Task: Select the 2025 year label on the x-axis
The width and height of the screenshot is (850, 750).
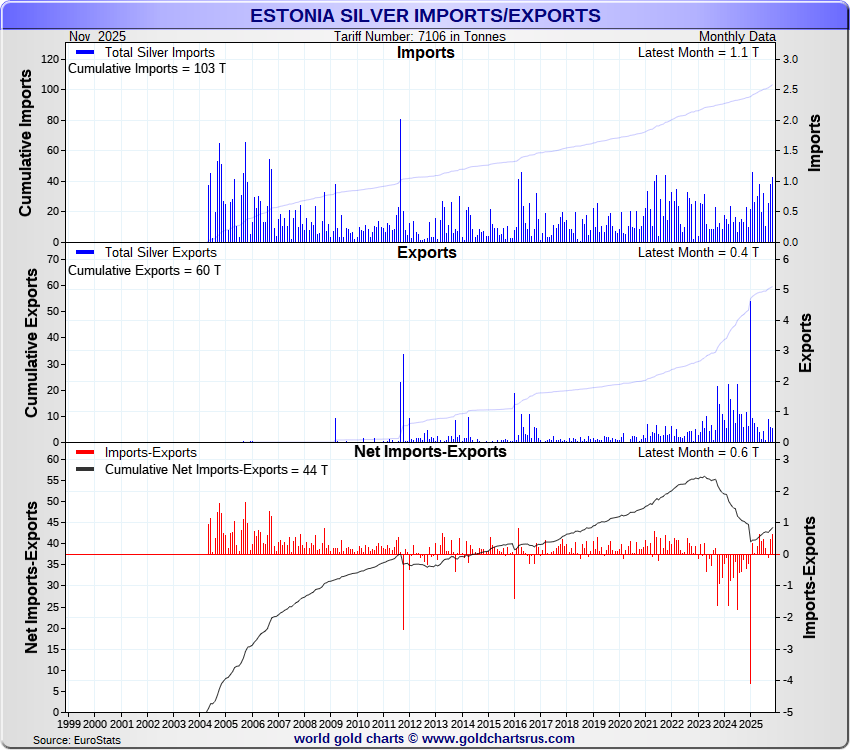Action: pyautogui.click(x=750, y=722)
